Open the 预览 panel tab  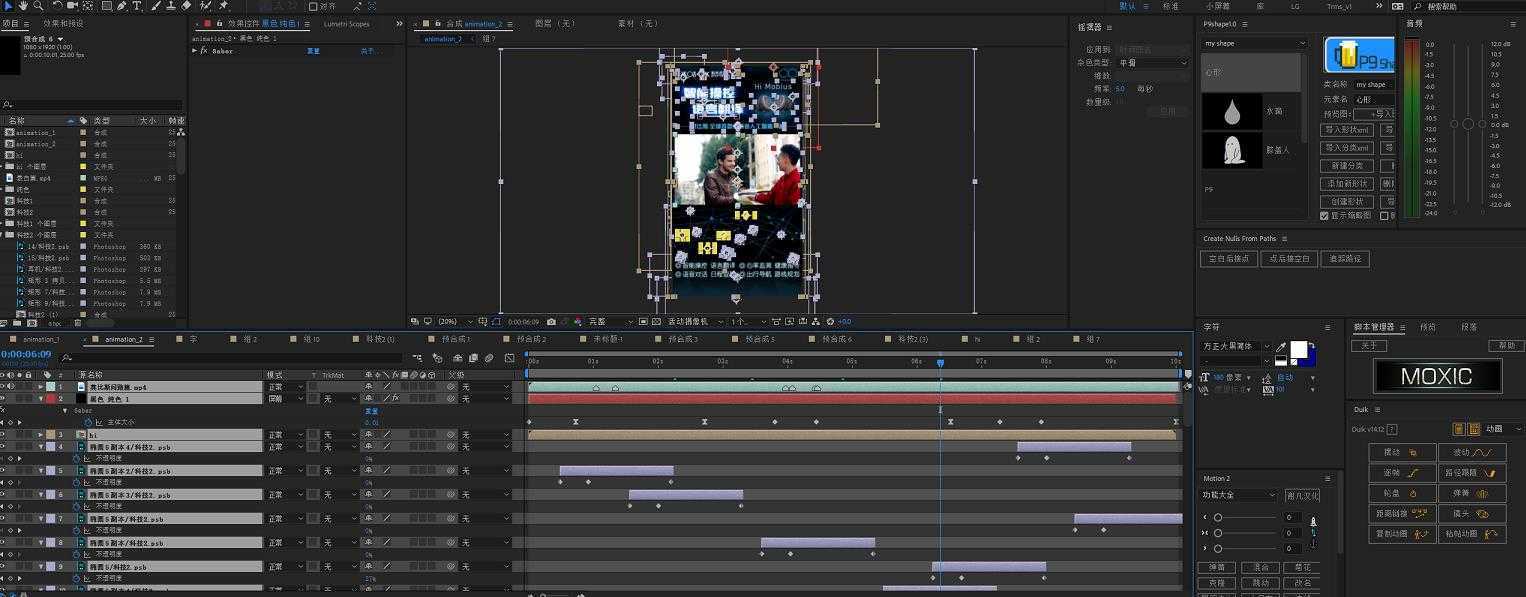(1428, 327)
